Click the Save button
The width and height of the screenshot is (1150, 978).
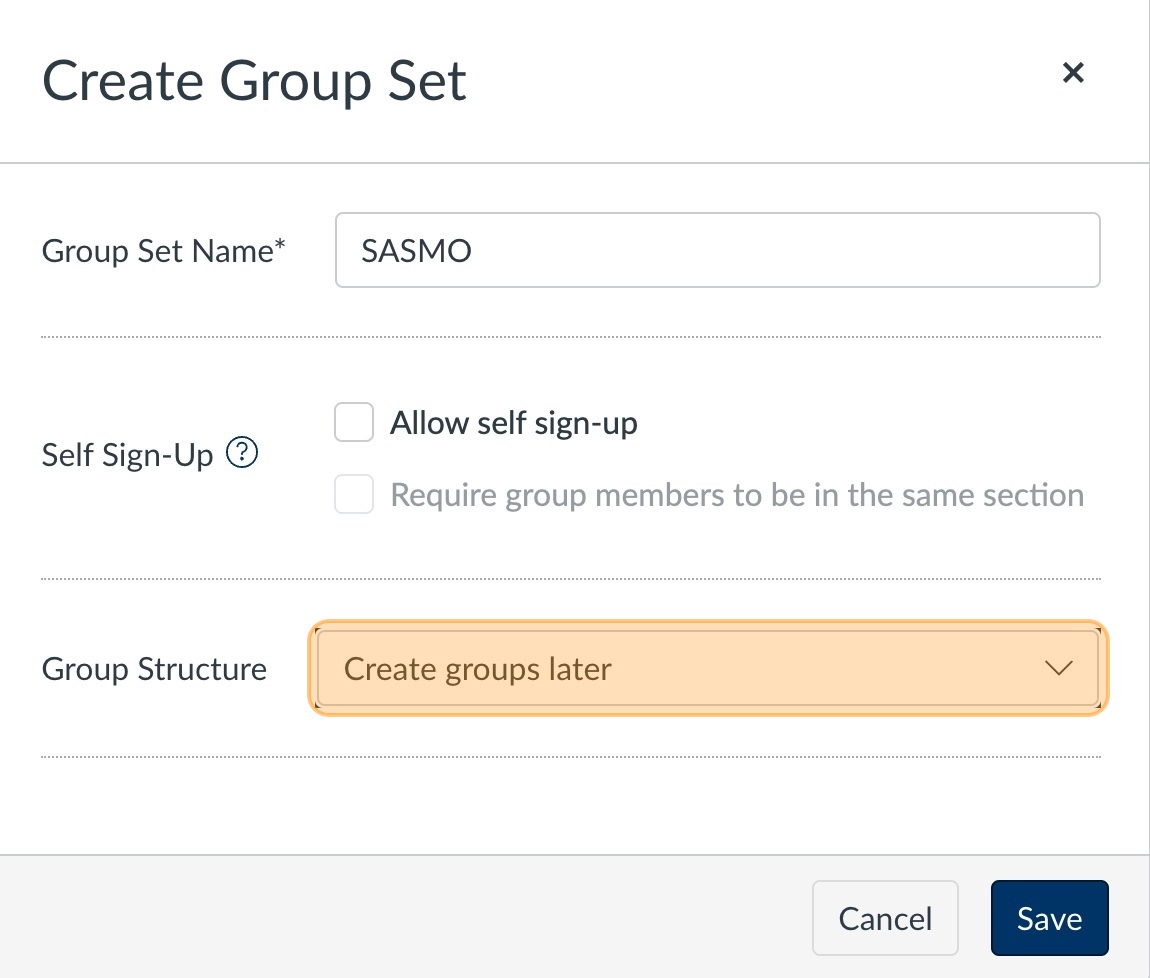[1049, 917]
